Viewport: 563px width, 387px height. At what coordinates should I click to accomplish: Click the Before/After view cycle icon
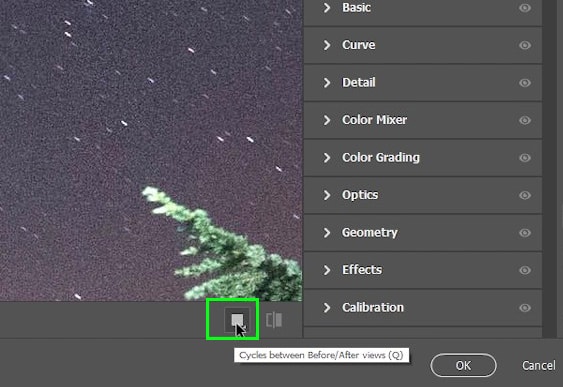237,320
